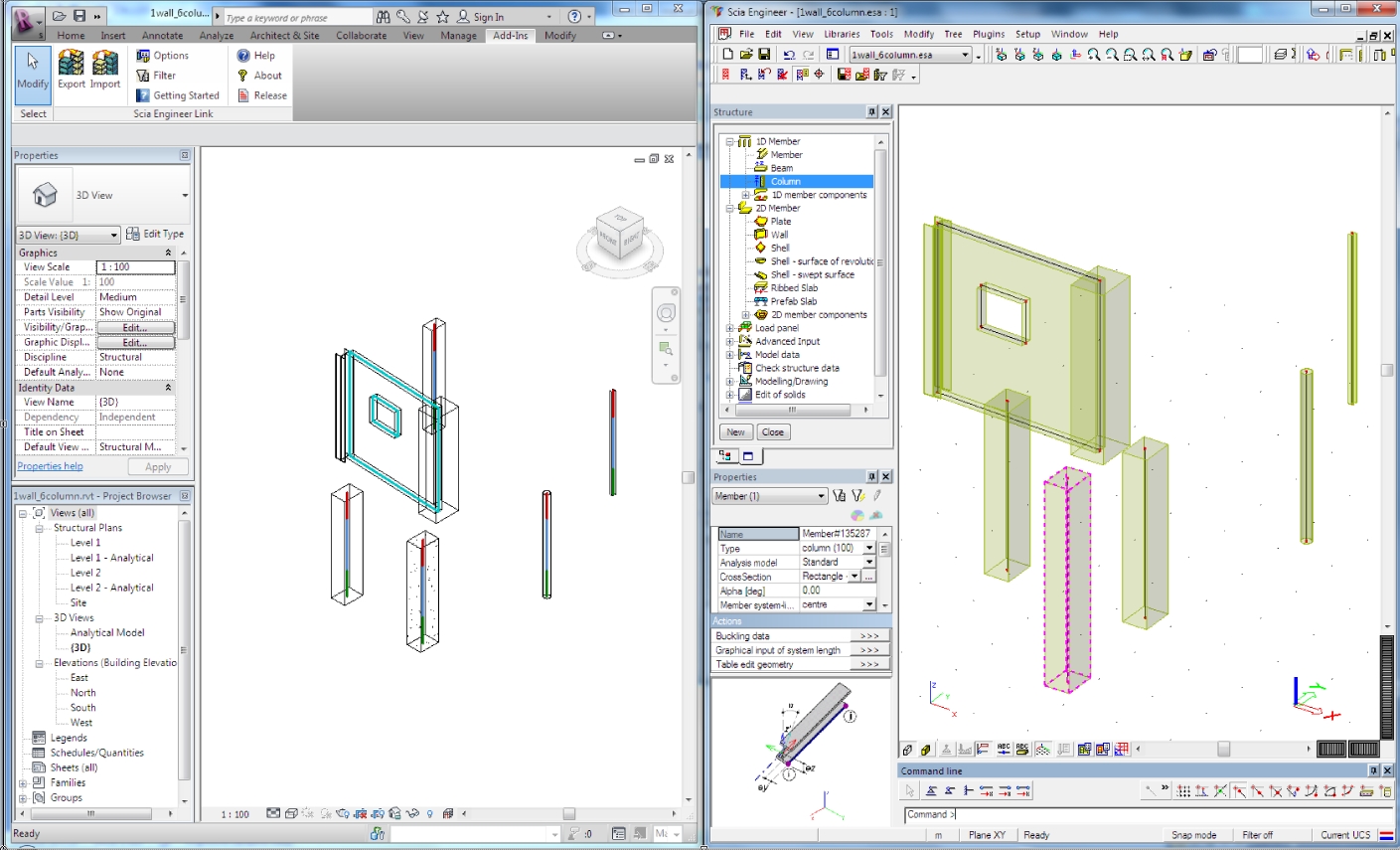The image size is (1400, 850).
Task: Open the 3D View: {3D} instance dropdown
Action: pyautogui.click(x=69, y=235)
